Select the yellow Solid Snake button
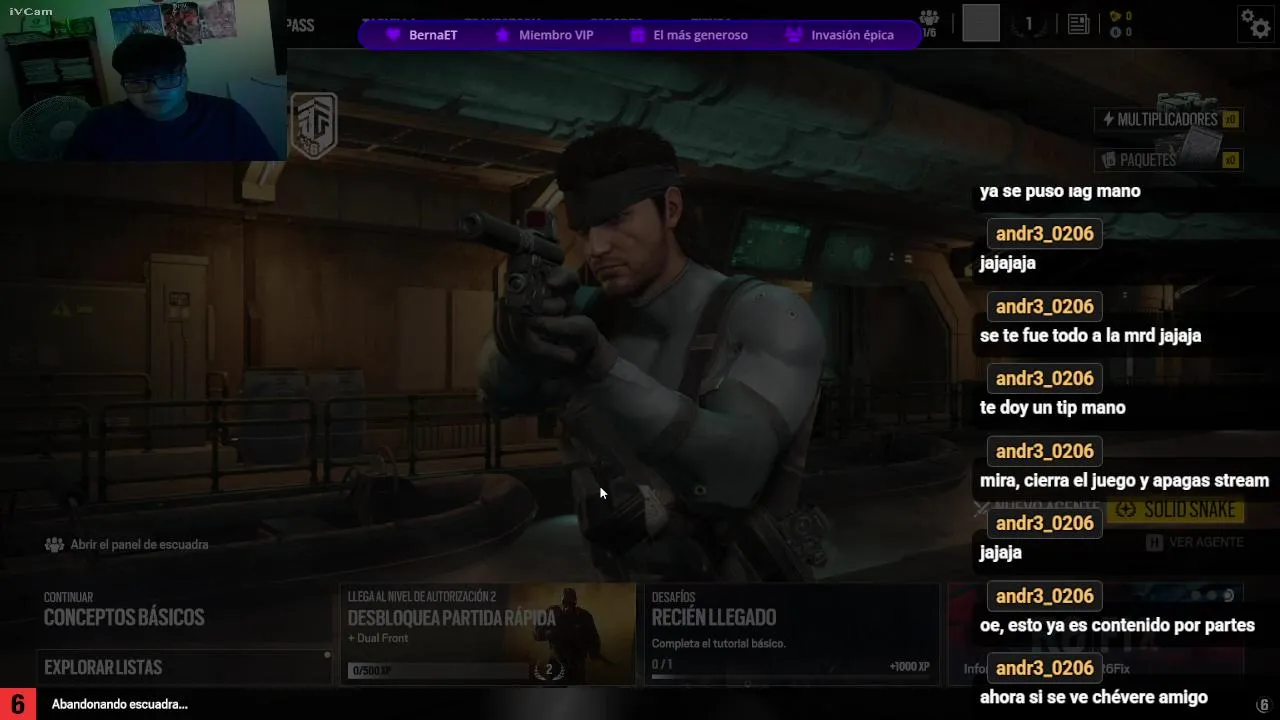The width and height of the screenshot is (1280, 720). [1176, 510]
